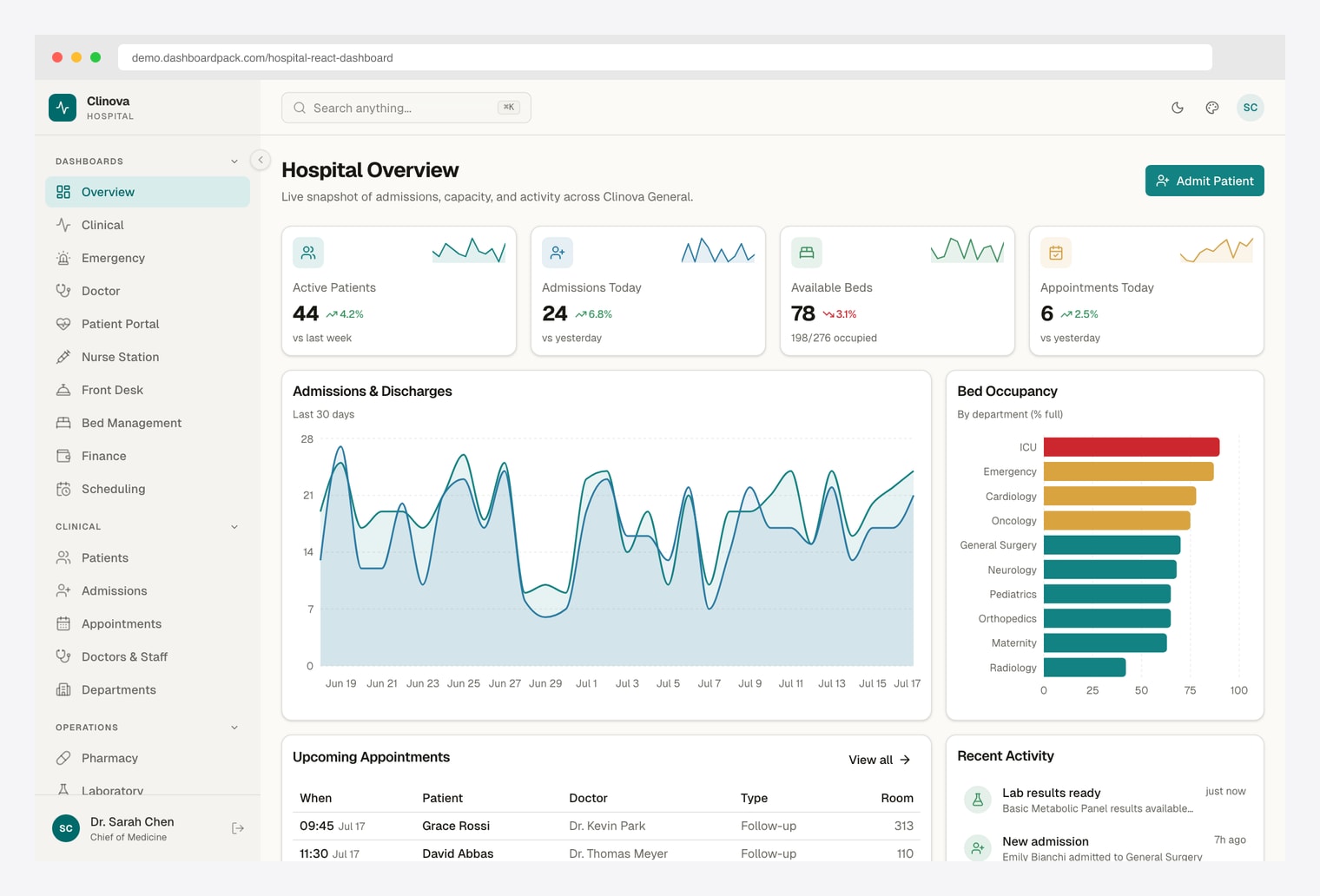Viewport: 1320px width, 896px height.
Task: Click the New admission activity icon
Action: [x=978, y=847]
